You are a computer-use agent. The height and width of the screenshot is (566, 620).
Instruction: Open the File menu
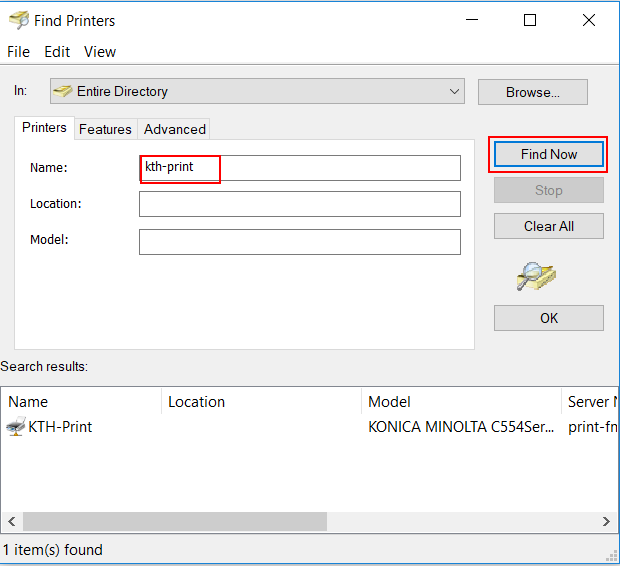tap(18, 52)
